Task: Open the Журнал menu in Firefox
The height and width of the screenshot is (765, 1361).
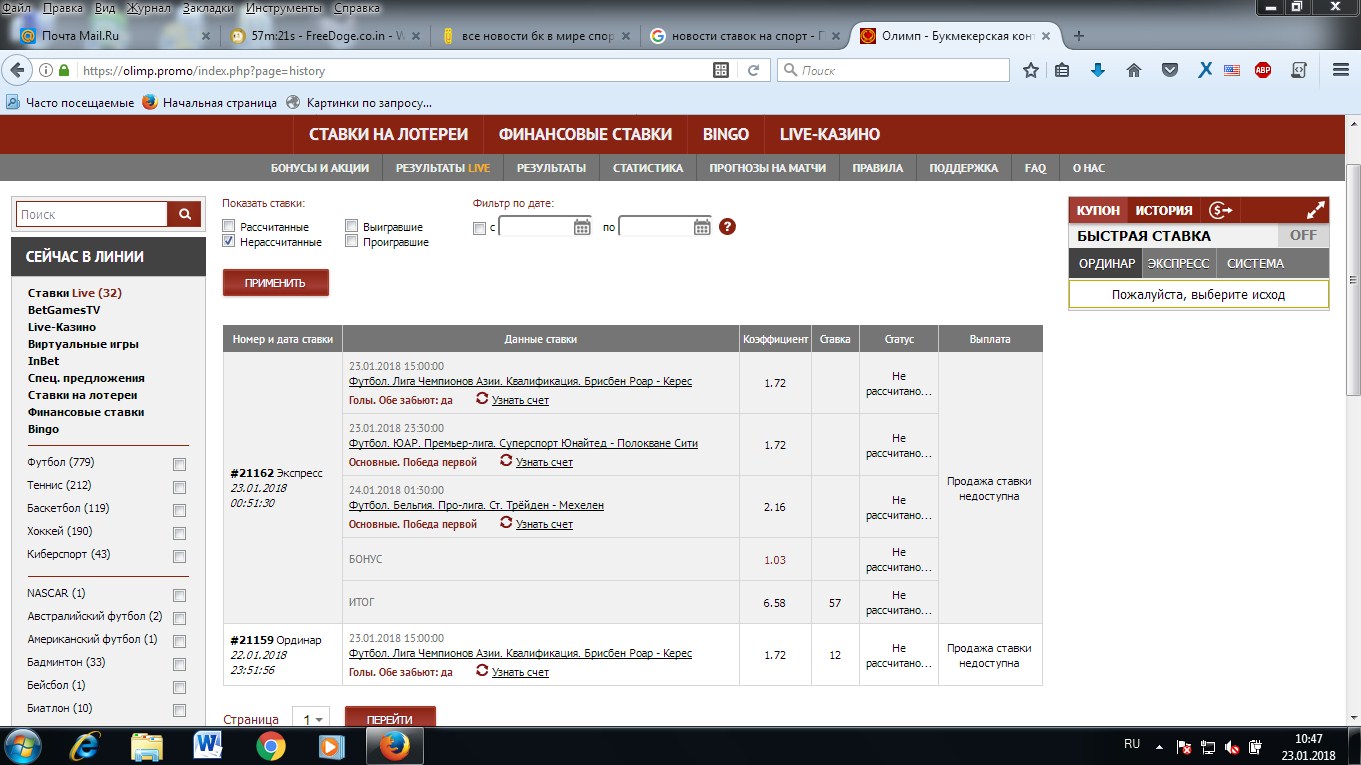Action: (149, 8)
